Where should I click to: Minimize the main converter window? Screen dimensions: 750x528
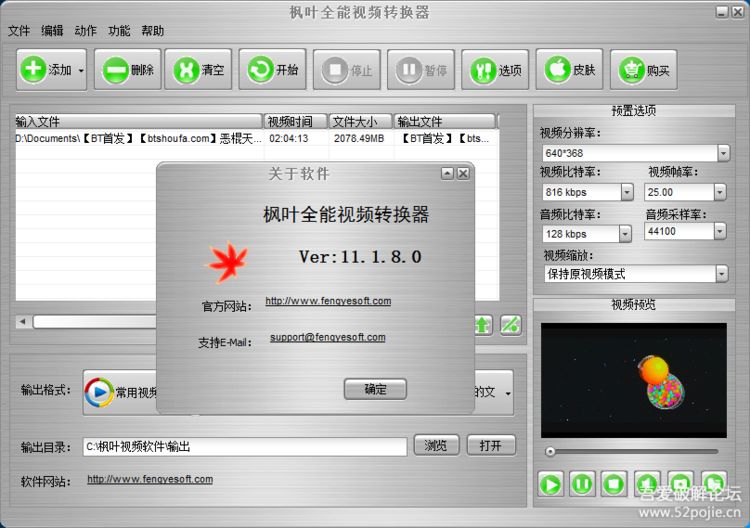[722, 12]
